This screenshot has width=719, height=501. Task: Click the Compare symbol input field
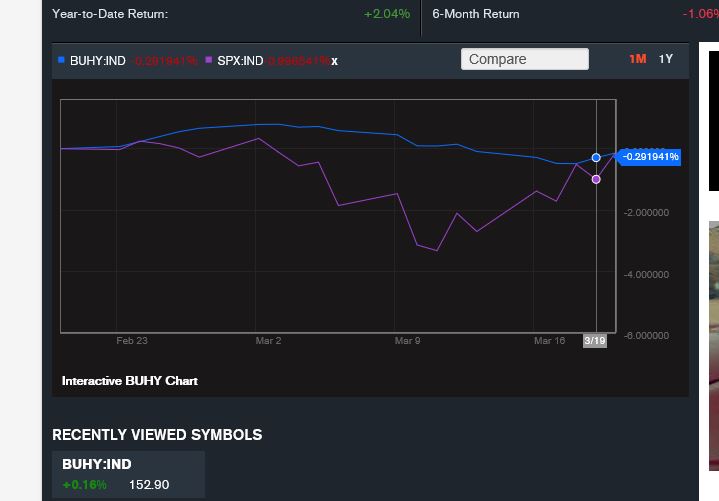525,59
